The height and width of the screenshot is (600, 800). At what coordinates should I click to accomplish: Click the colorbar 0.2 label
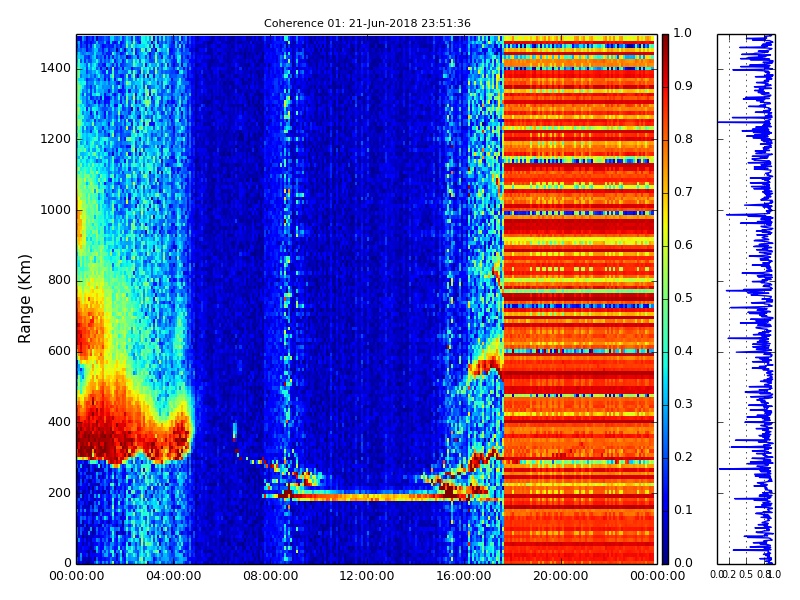pos(683,457)
